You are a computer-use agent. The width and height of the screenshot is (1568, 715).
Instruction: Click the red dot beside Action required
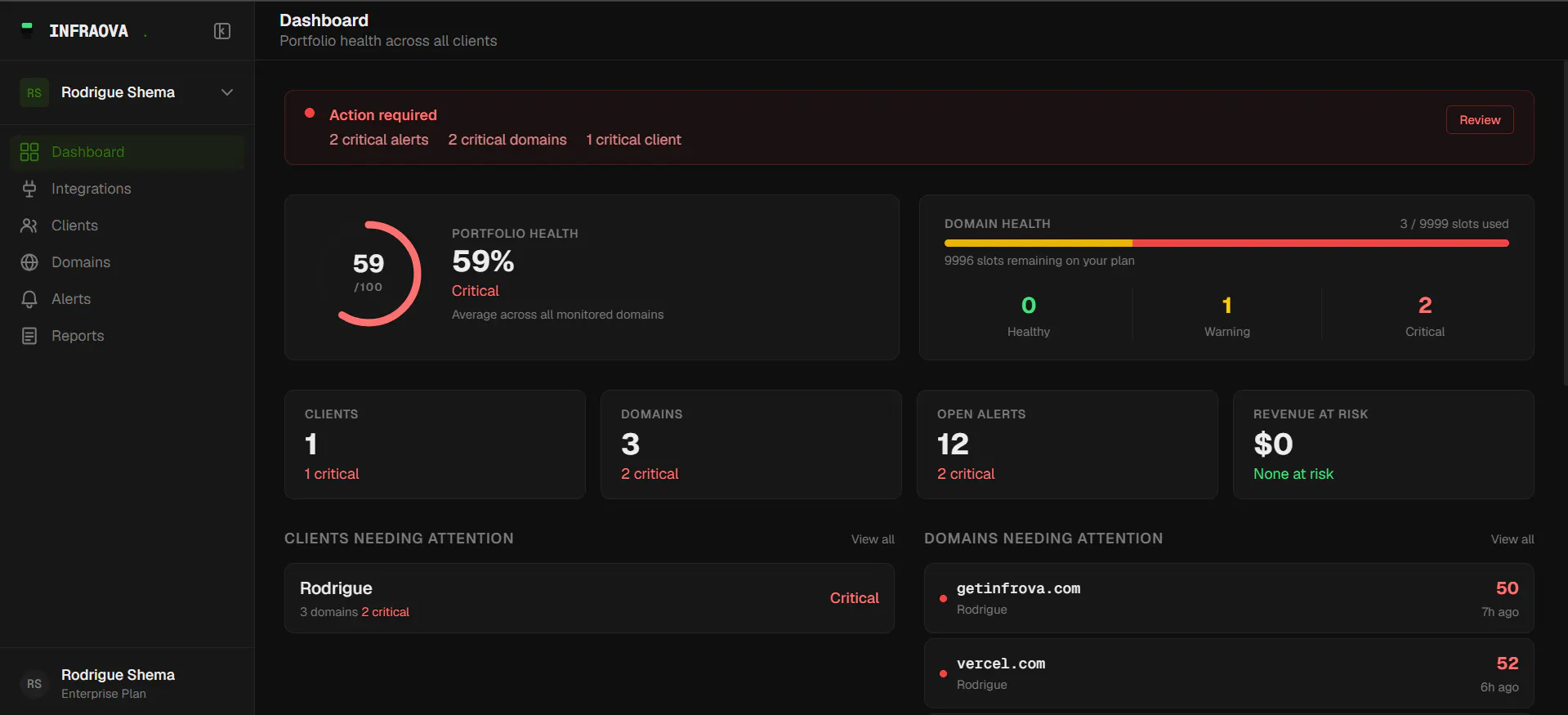pos(310,114)
